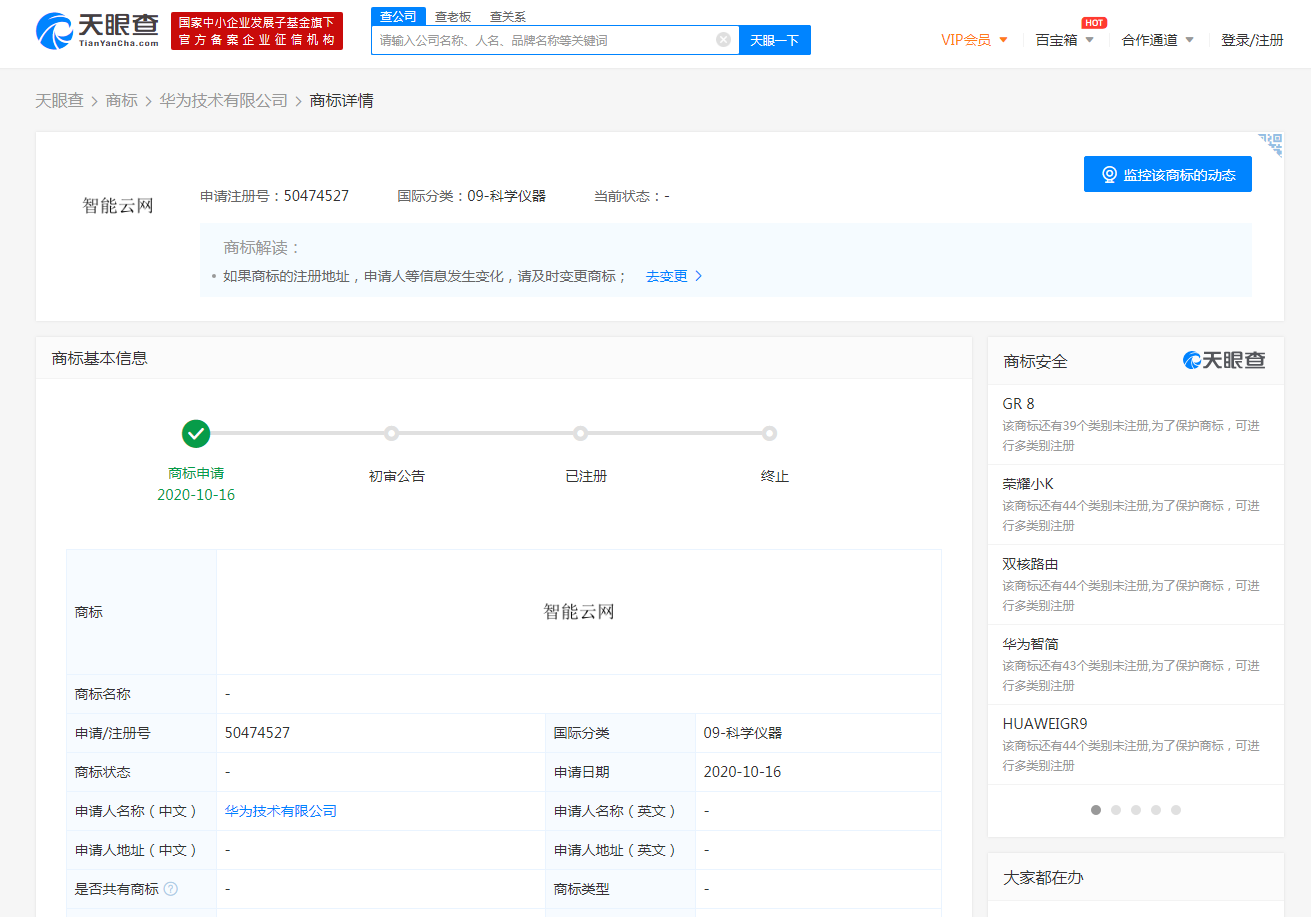
Task: Click the camera icon in 监控该商标的动态 button
Action: coord(1109,175)
